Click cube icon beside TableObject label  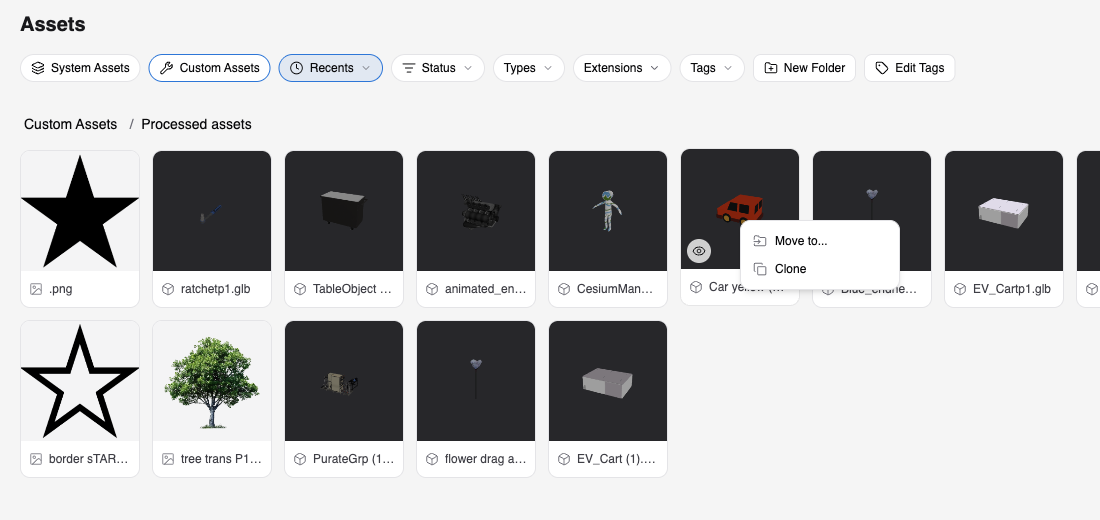[x=300, y=289]
